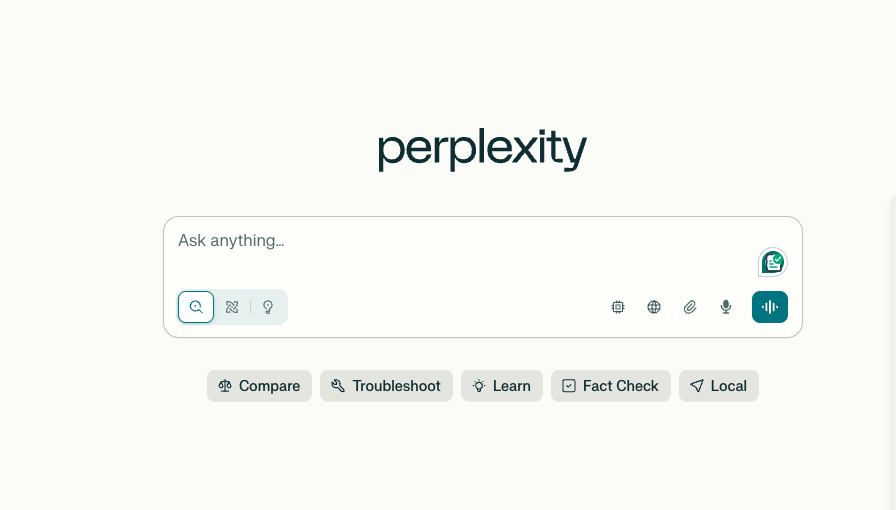This screenshot has width=896, height=510.
Task: Pick the Local suggestion chip
Action: pos(719,386)
